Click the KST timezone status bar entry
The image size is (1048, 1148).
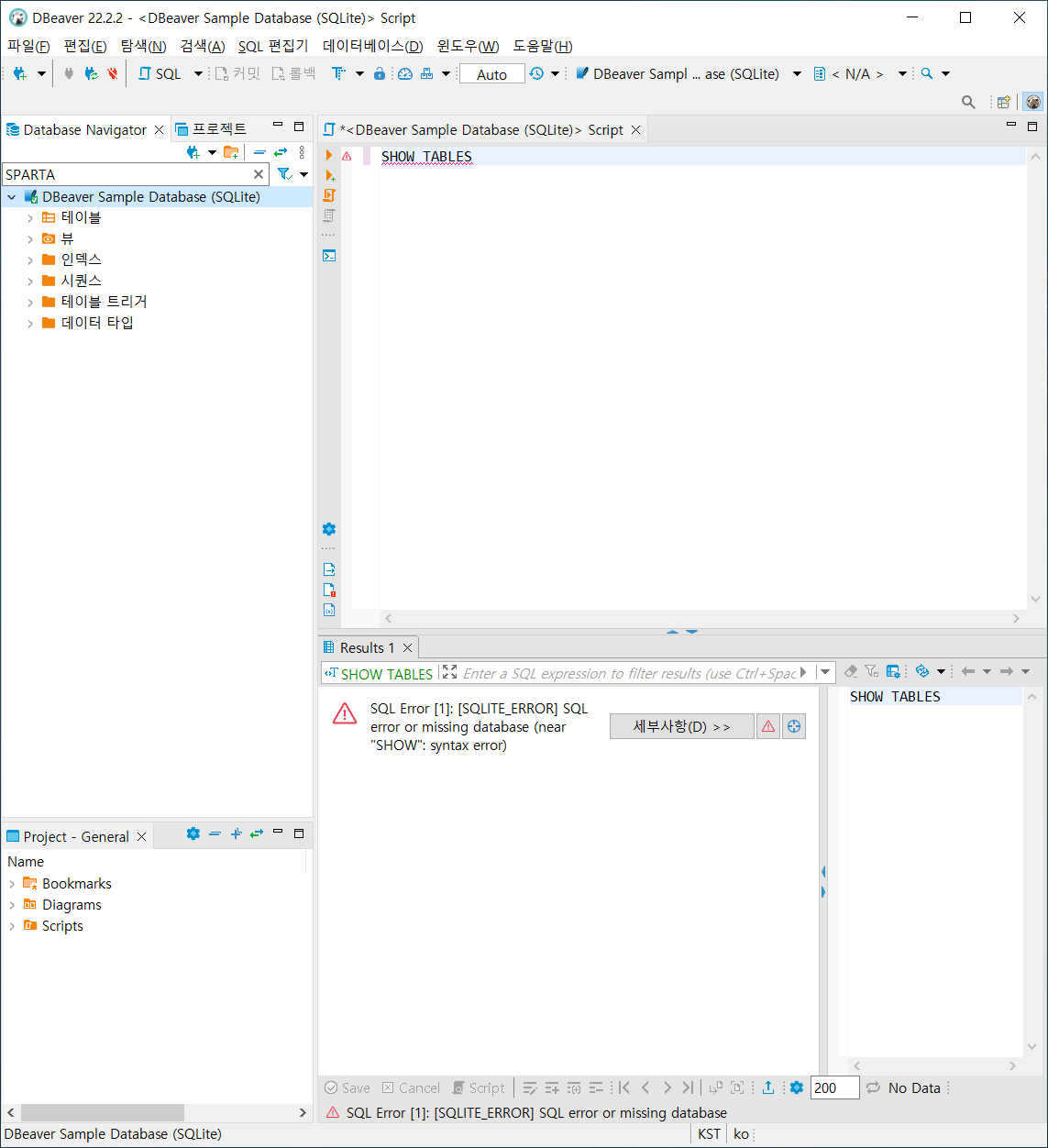point(709,1134)
